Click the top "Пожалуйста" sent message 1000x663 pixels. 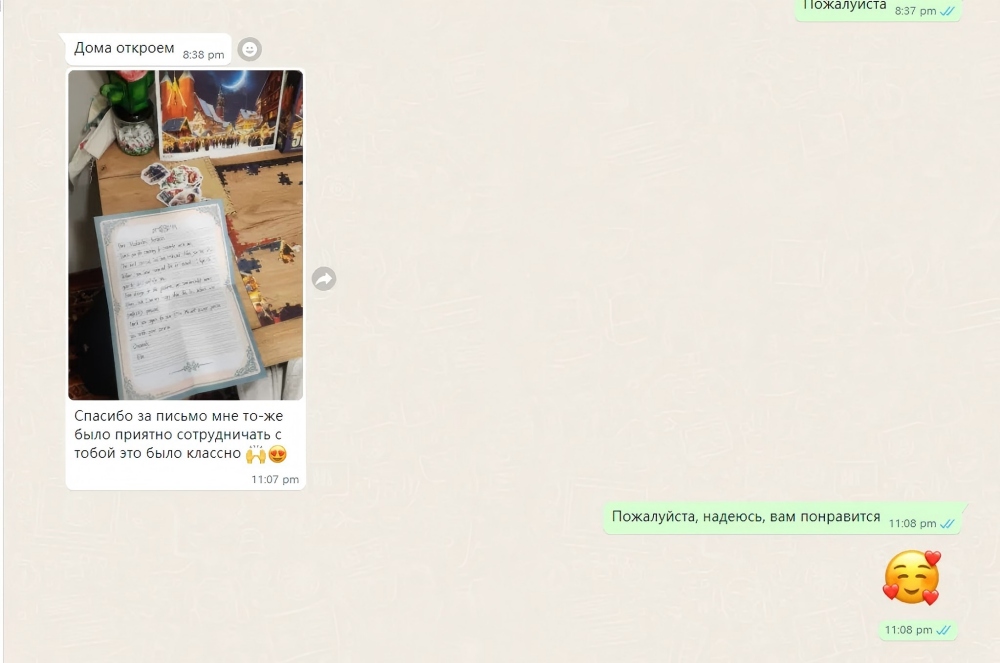tap(845, 6)
